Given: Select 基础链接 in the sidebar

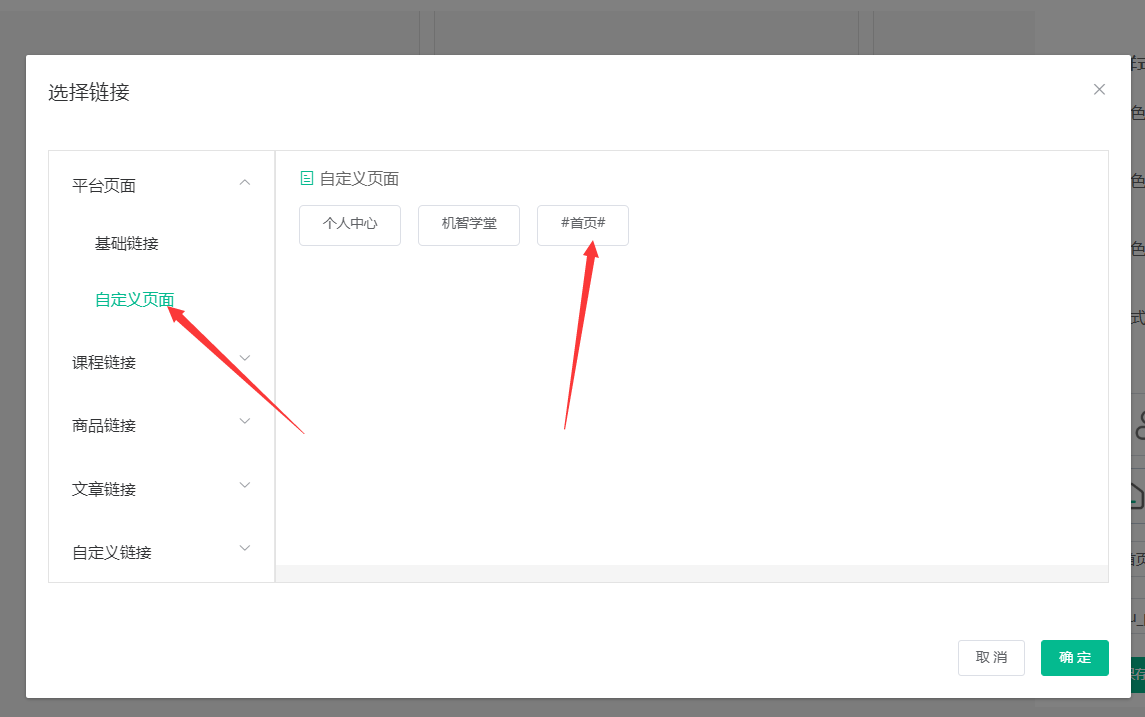Looking at the screenshot, I should click(126, 244).
